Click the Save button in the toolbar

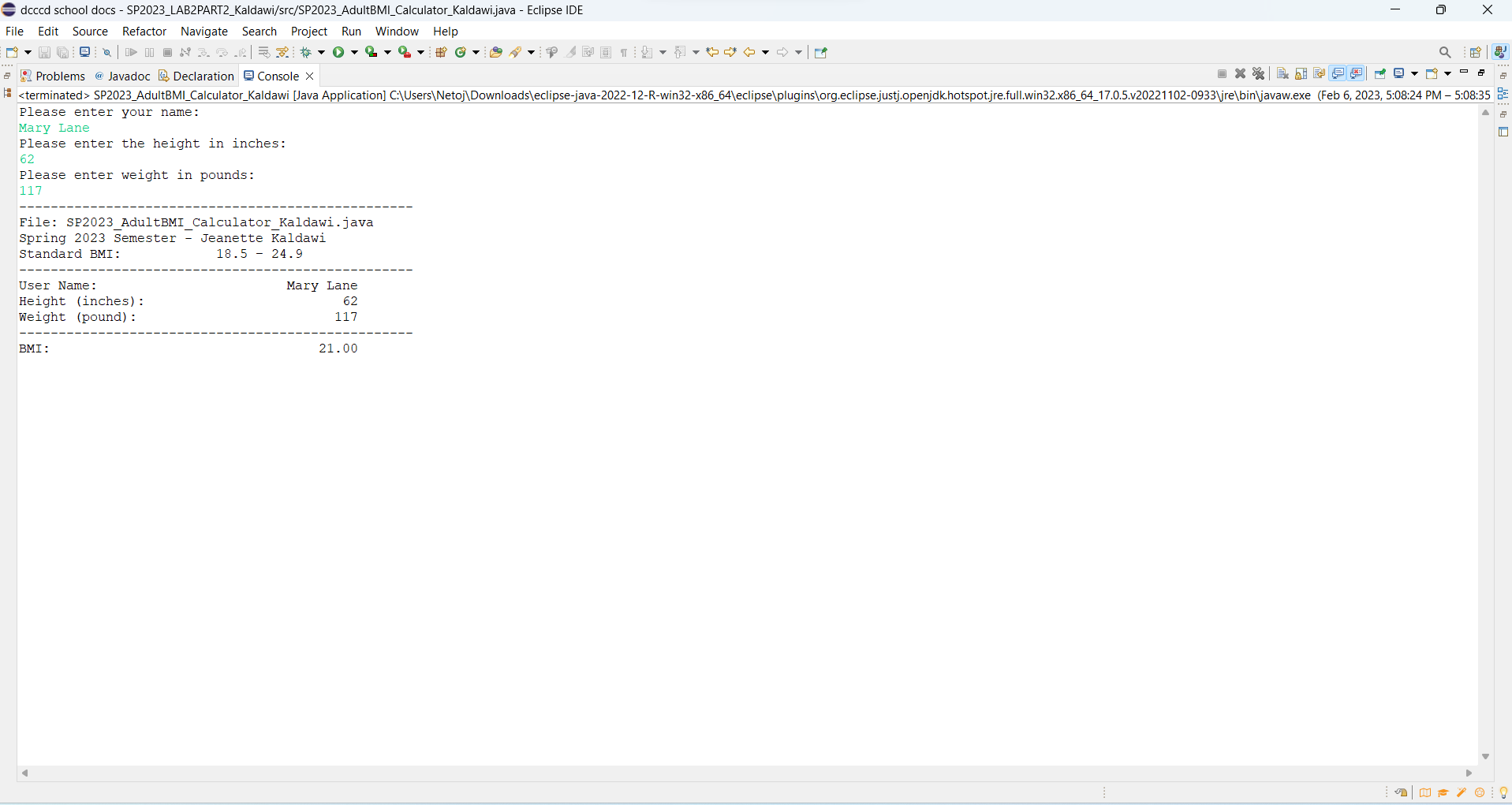pyautogui.click(x=43, y=52)
